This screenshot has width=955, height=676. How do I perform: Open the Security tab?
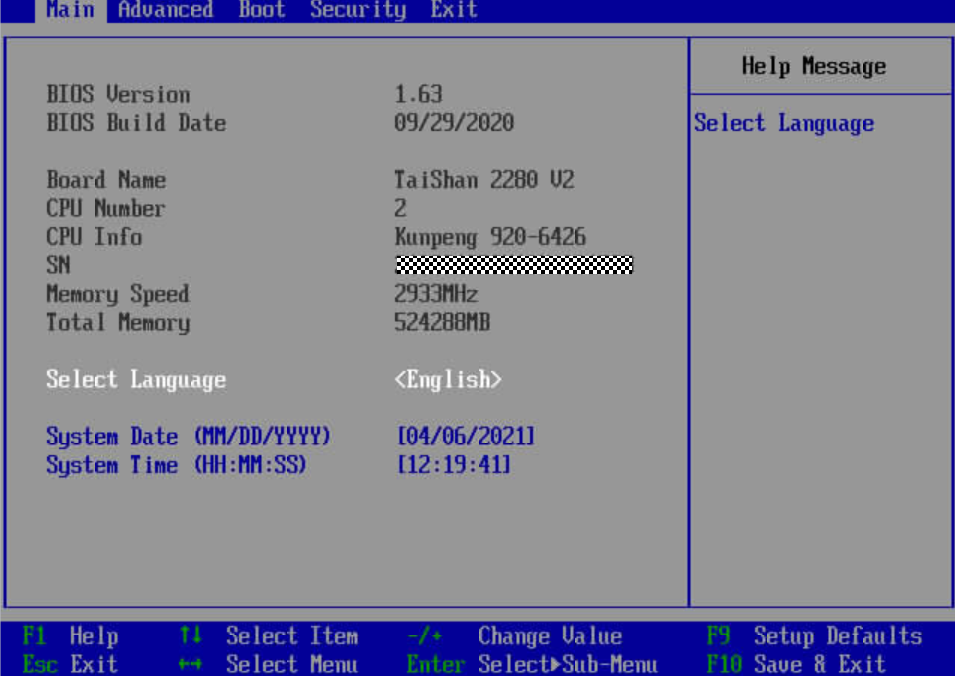tap(358, 10)
